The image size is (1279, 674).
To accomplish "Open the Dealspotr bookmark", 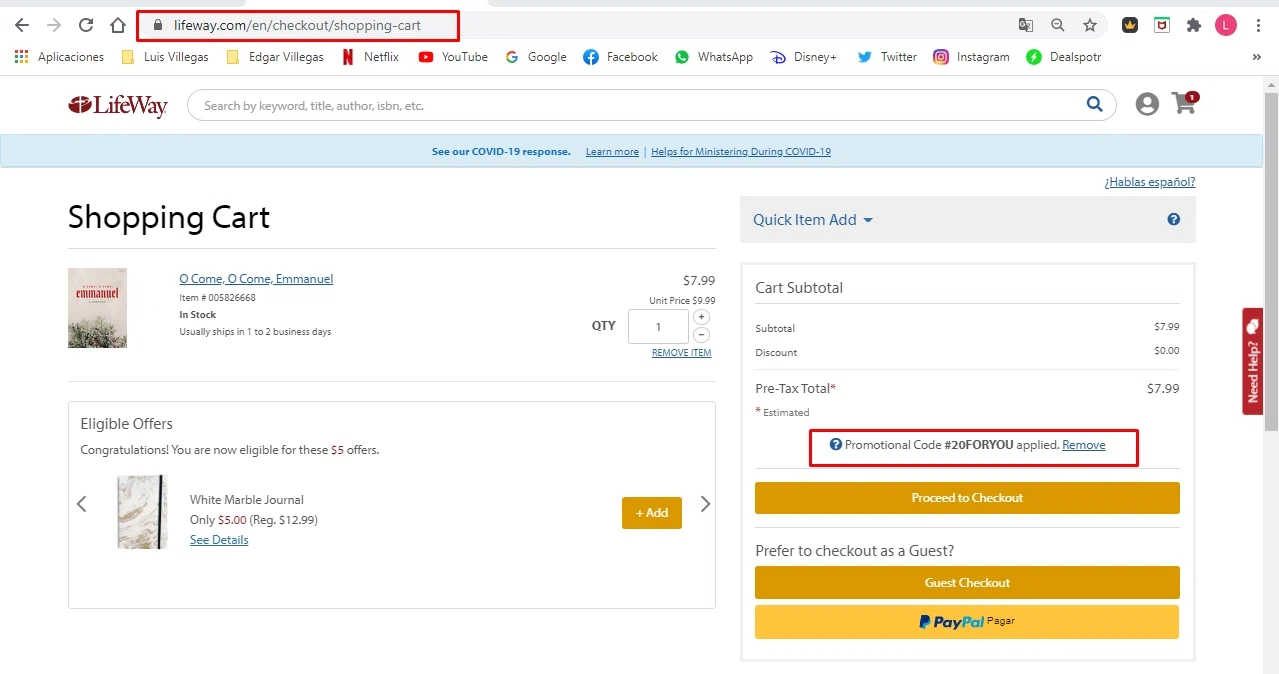I will (x=1064, y=57).
